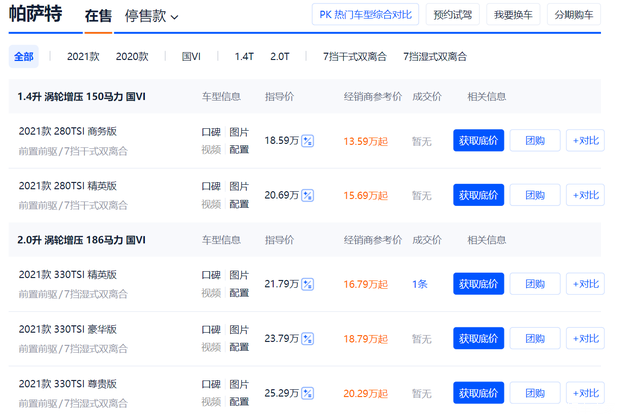Get lowest price for 280TSI 商务版
Viewport: 620px width, 419px height.
(478, 140)
